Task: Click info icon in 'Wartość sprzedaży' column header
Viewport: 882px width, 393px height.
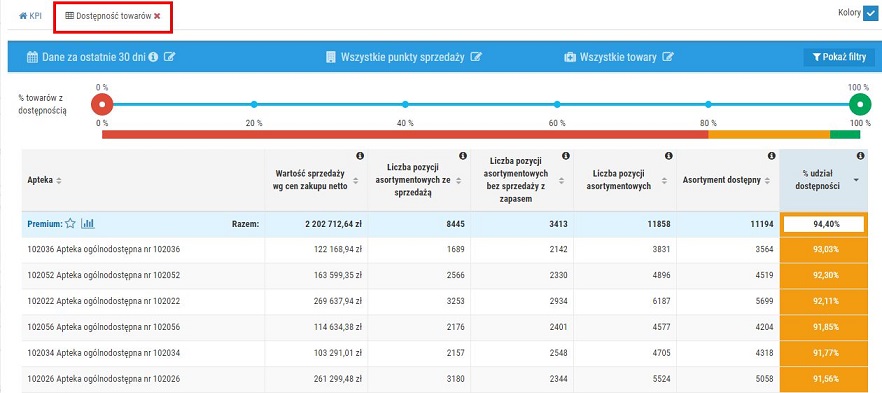Action: (x=360, y=156)
